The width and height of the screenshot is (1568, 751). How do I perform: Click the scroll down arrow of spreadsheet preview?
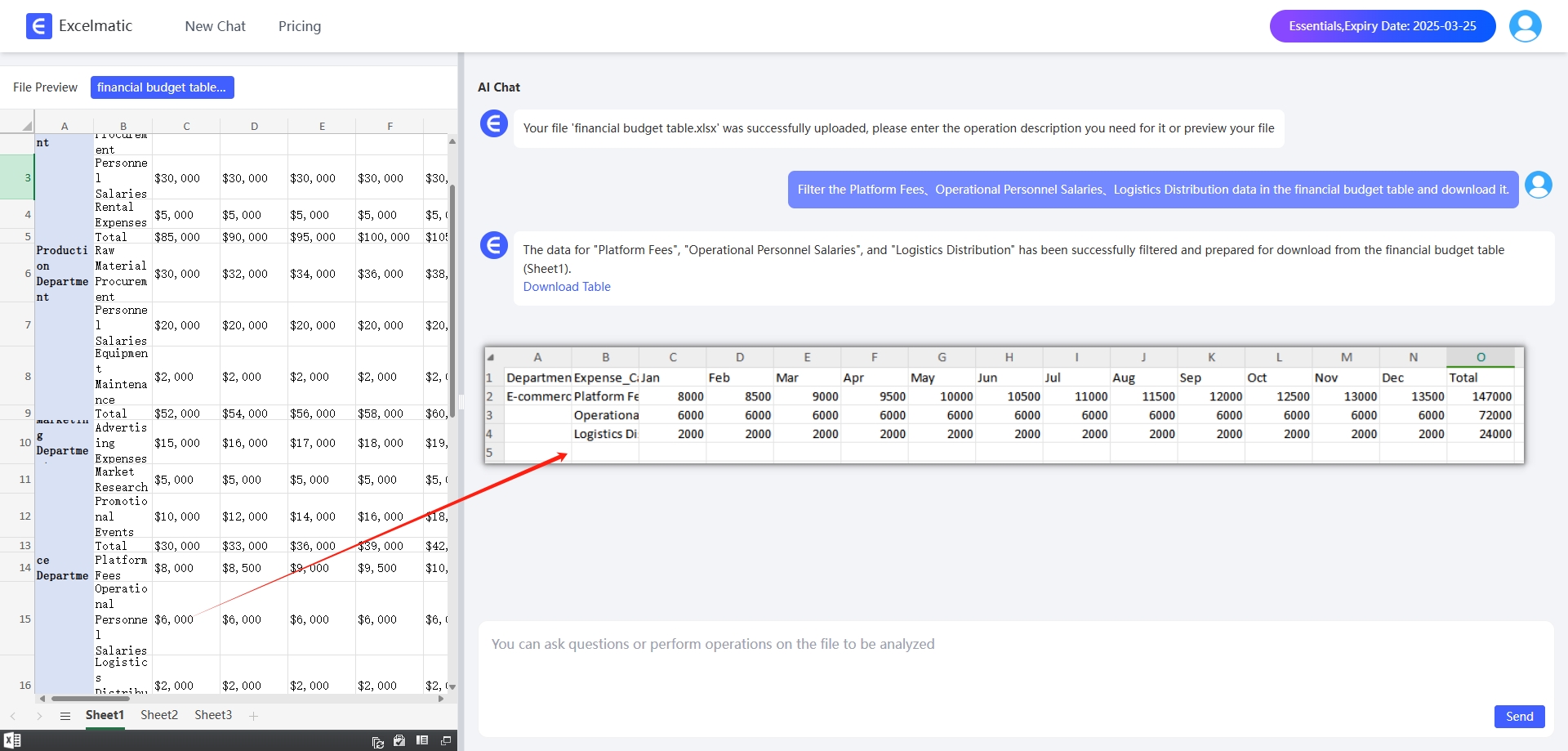pyautogui.click(x=452, y=686)
